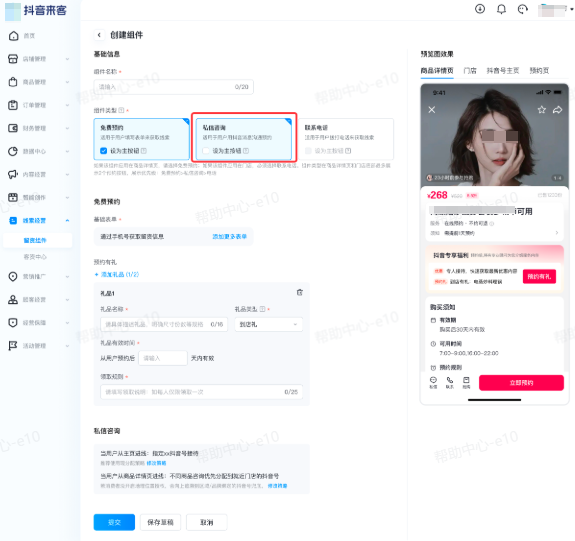The width and height of the screenshot is (575, 541).
Task: Expand the 财务管理 sidebar menu chevron
Action: tap(67, 128)
